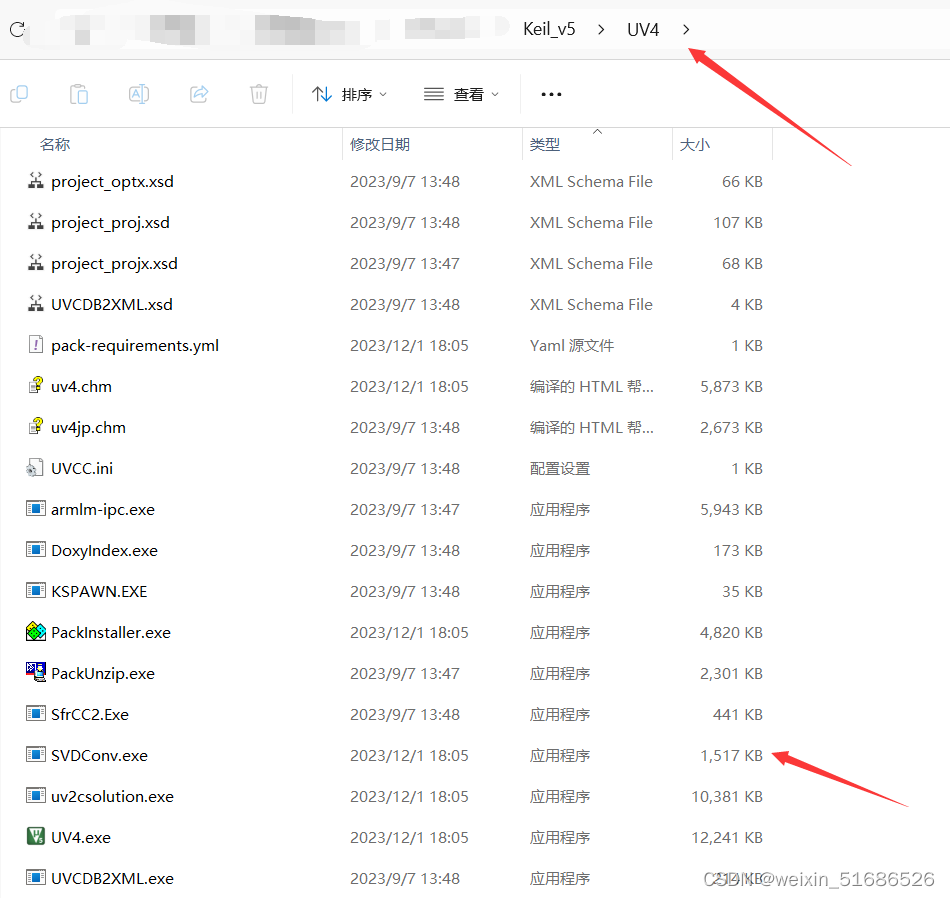Click the file name uv4jp.chm
This screenshot has height=898, width=950.
(x=88, y=428)
